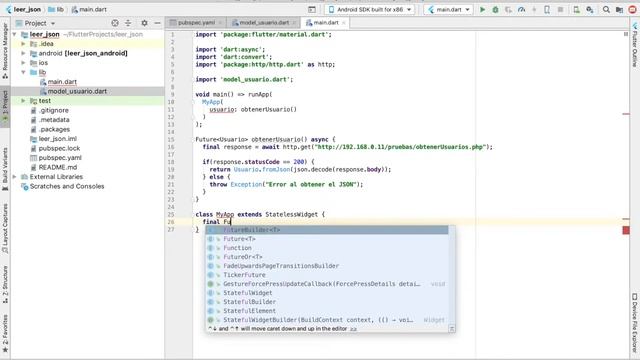Click completion popup options icon at bottom right
The height and width of the screenshot is (360, 640).
coord(452,328)
